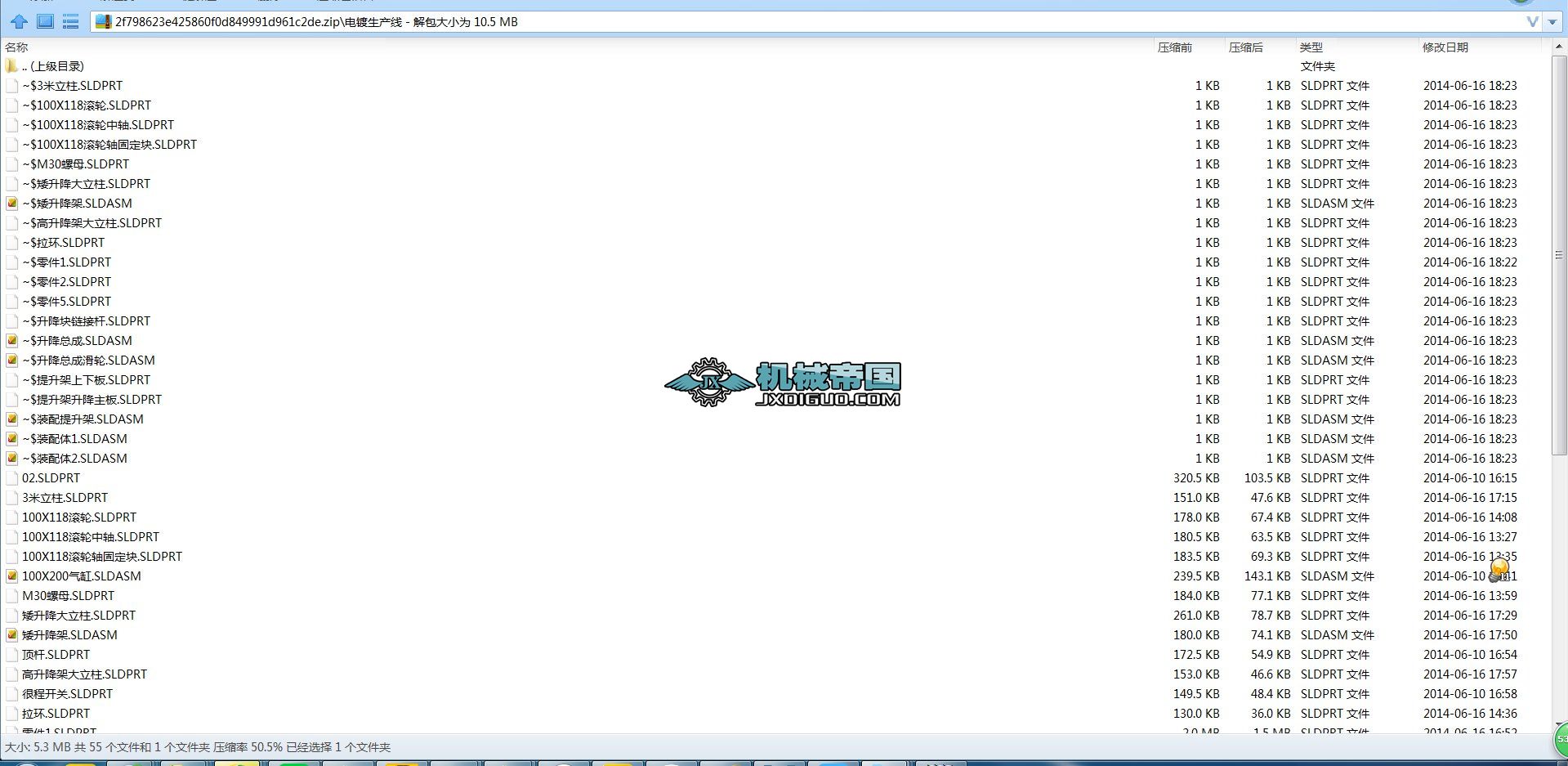Image resolution: width=1568 pixels, height=766 pixels.
Task: Click the status bar summary text
Action: pyautogui.click(x=198, y=747)
